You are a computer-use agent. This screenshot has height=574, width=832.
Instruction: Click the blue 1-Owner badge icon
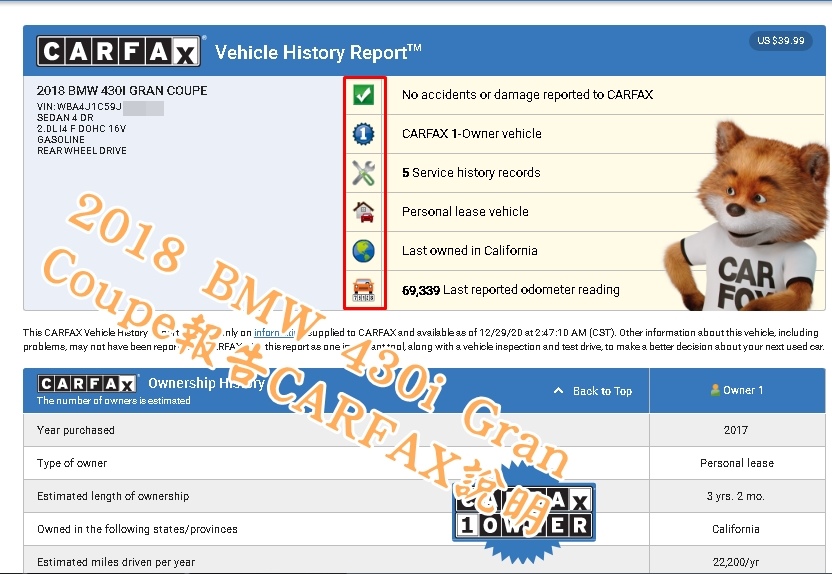point(363,134)
